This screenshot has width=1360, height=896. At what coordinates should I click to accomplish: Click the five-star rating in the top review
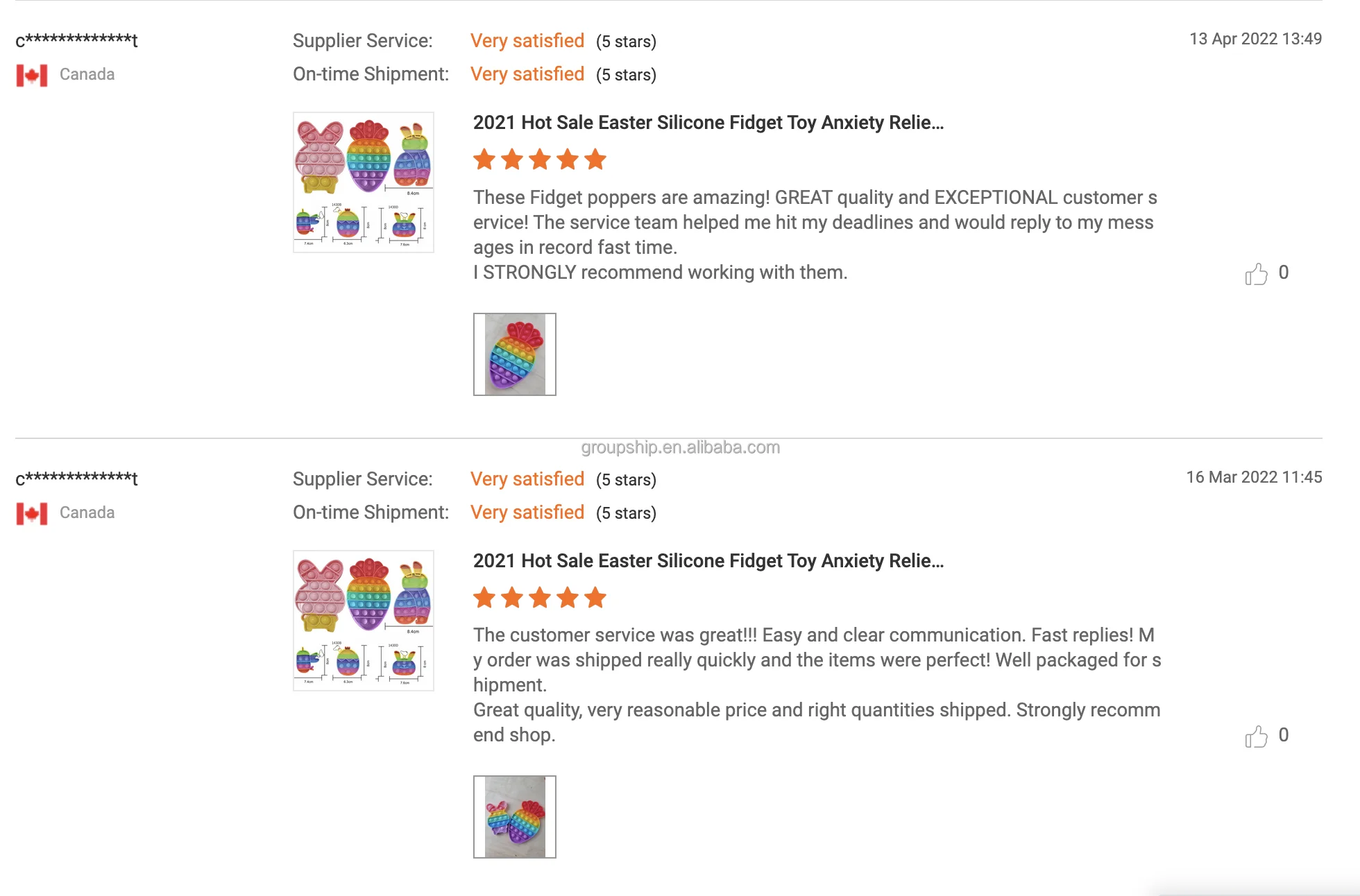point(539,160)
